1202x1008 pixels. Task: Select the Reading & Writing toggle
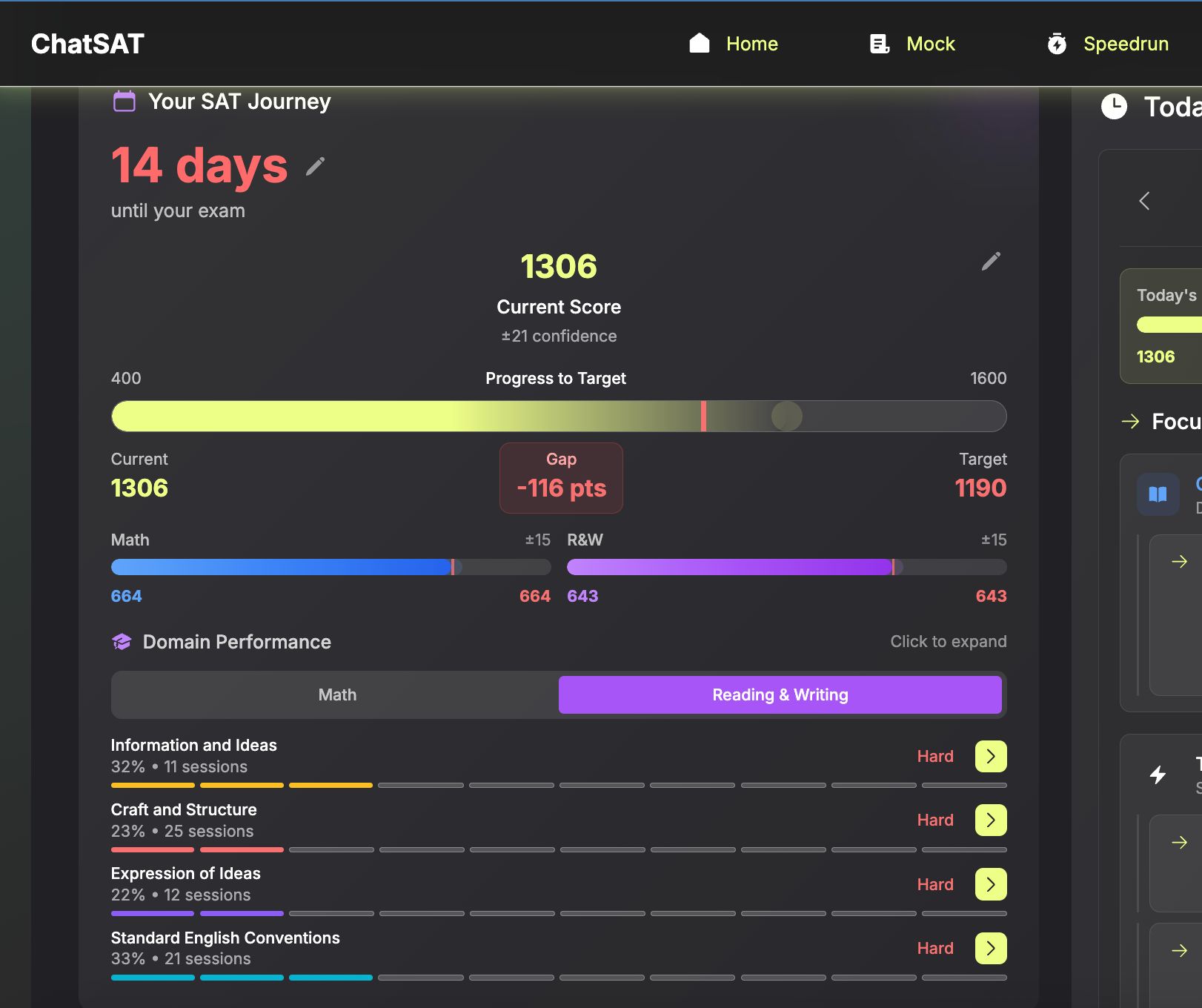coord(780,694)
